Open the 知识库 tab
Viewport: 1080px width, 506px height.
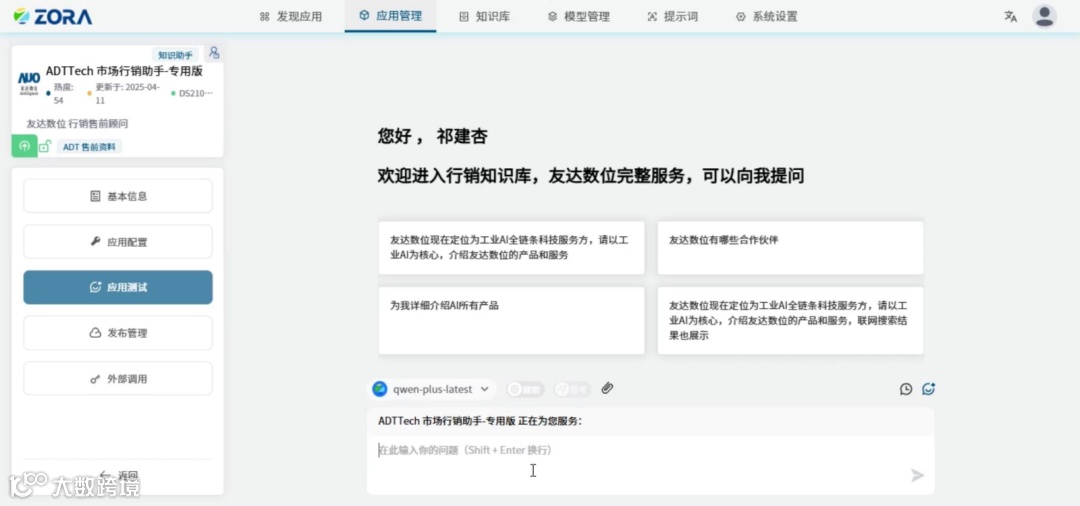484,17
